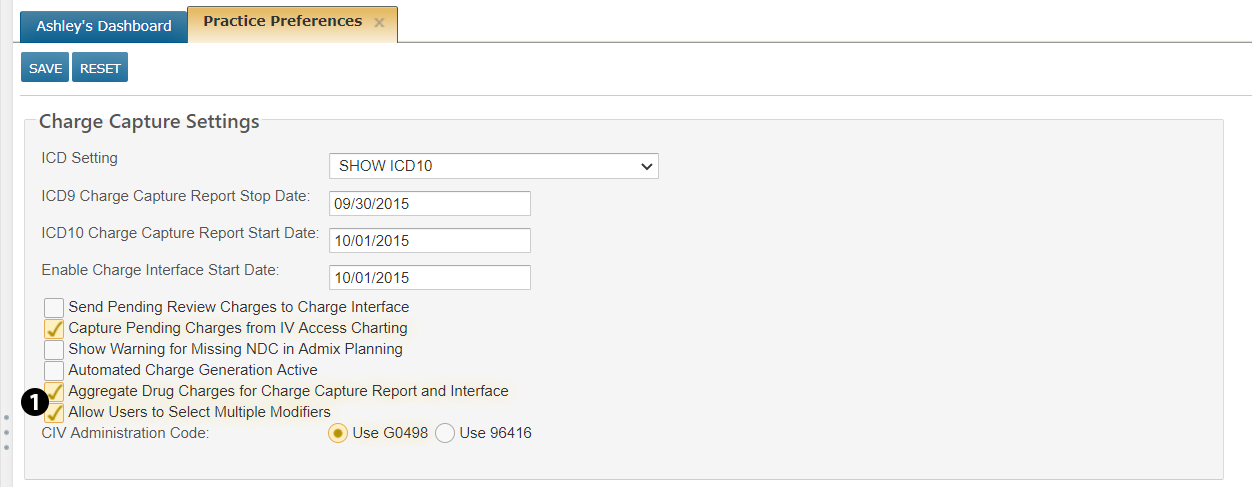Click the Charge Capture Settings heading
1252x487 pixels.
(x=149, y=122)
